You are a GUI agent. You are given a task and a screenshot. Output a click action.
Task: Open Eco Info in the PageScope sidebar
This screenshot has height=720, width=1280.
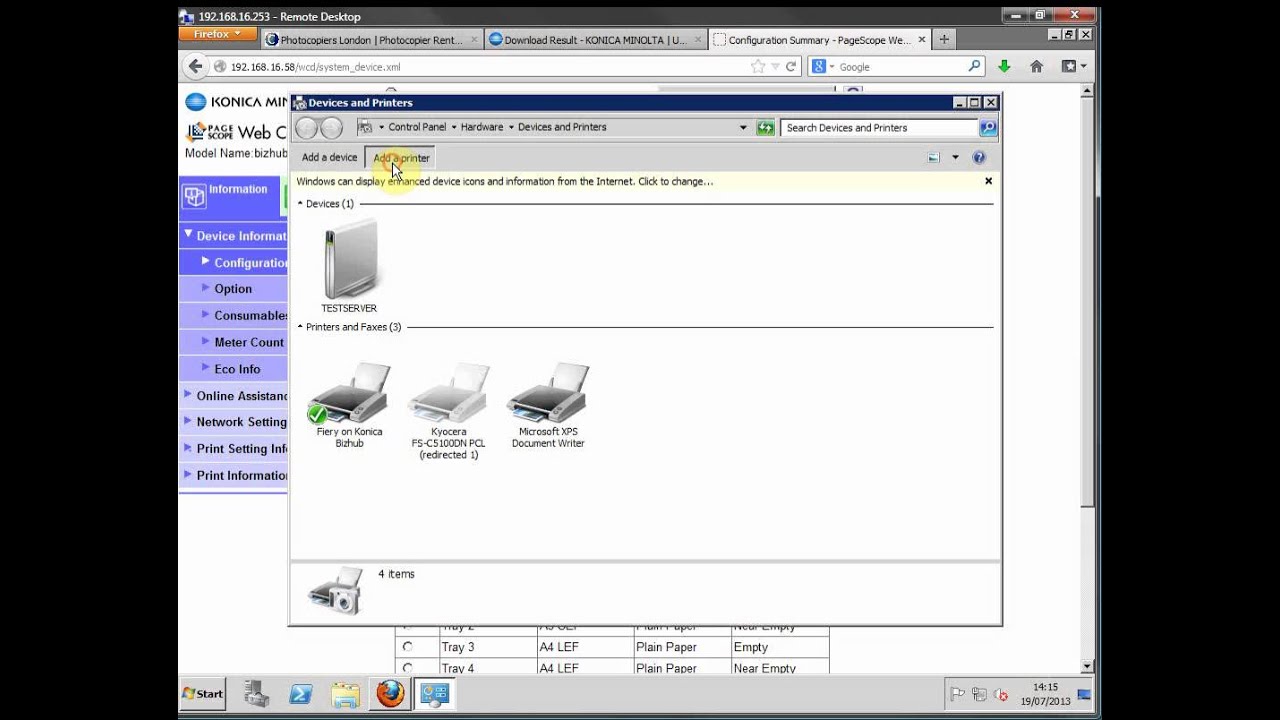[237, 369]
